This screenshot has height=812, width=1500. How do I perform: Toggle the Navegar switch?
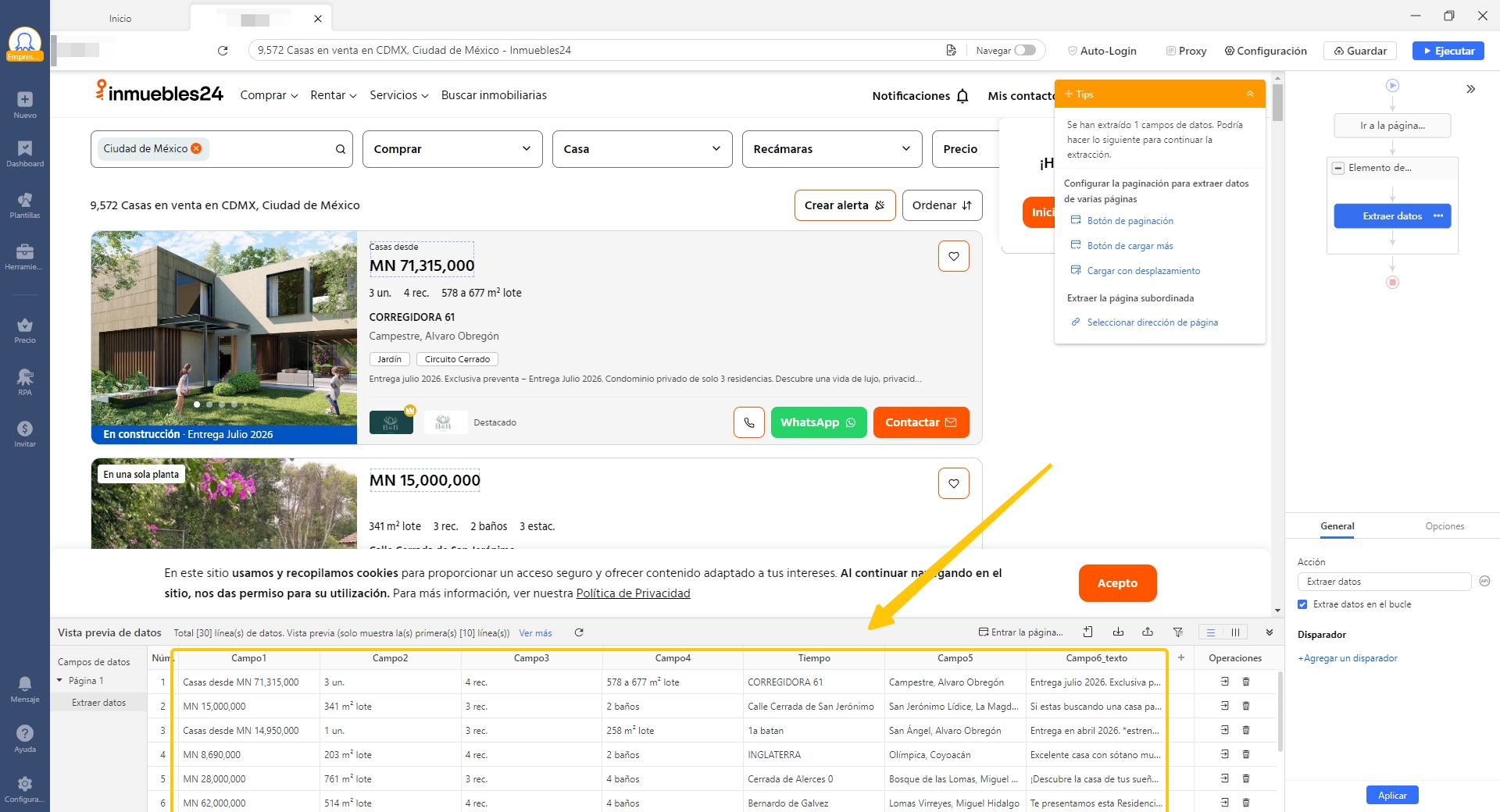point(1024,51)
